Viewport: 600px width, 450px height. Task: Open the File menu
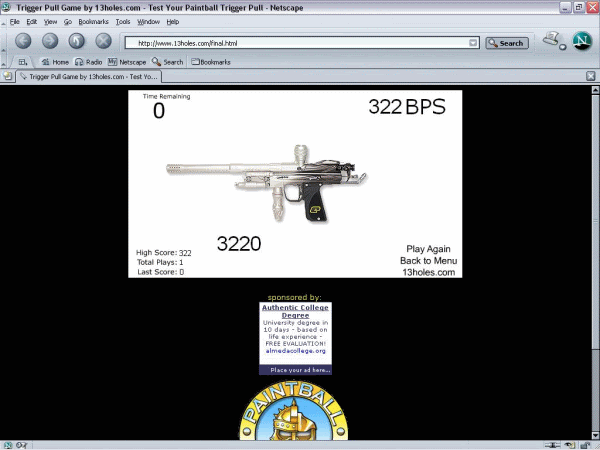15,22
